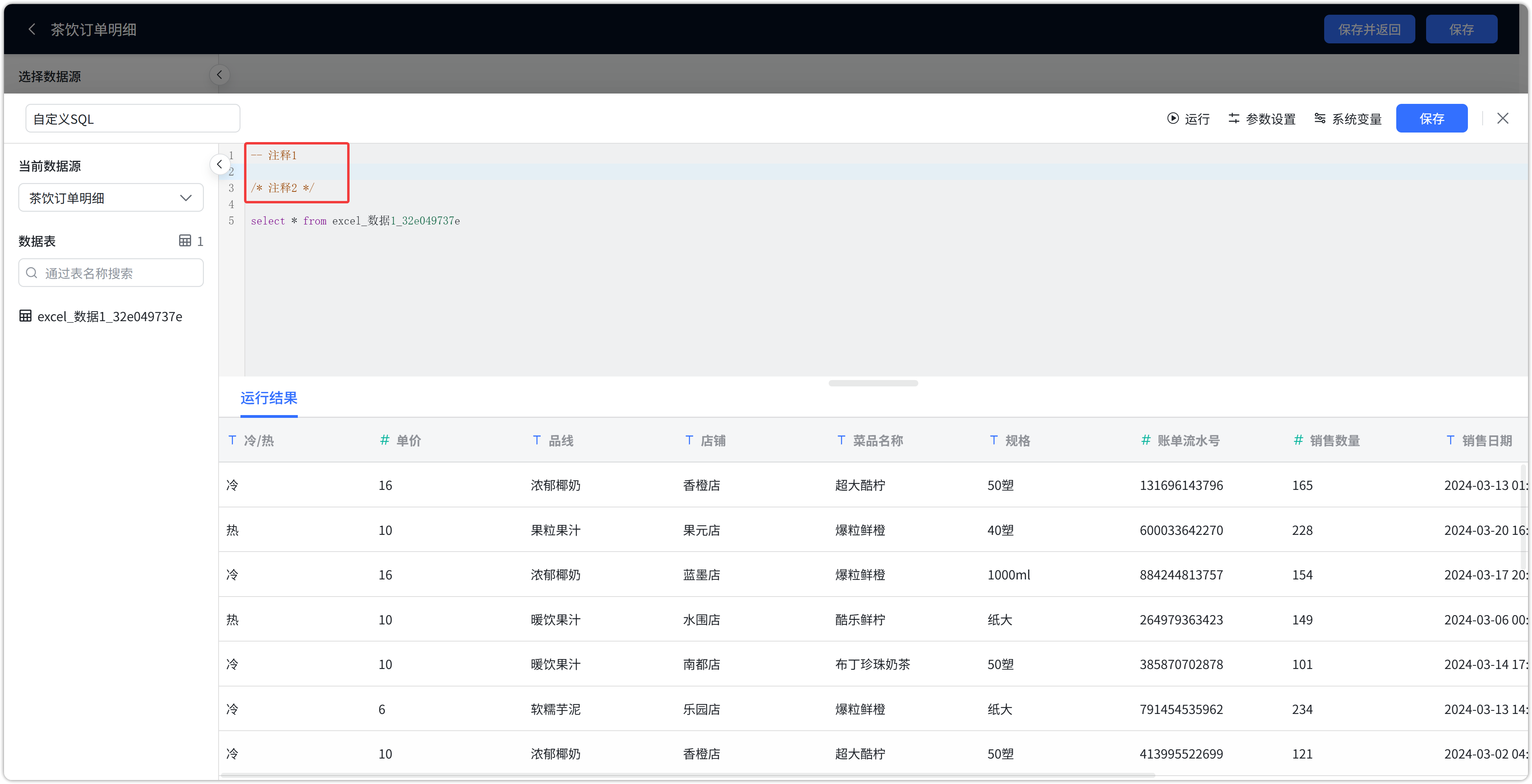Click the search magnifier icon in table search
This screenshot has height=784, width=1532.
click(32, 273)
